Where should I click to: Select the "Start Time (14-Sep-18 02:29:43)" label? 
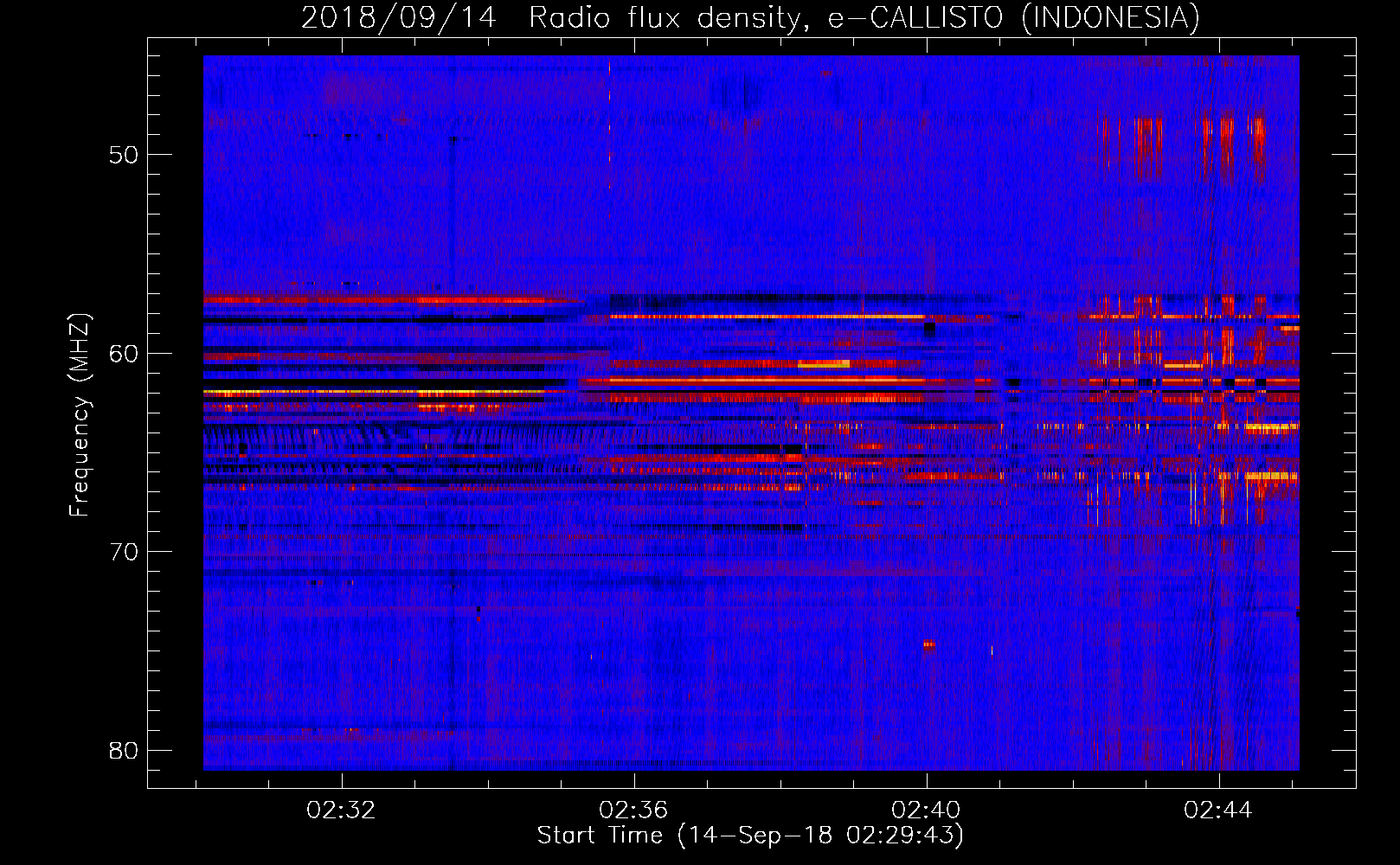pyautogui.click(x=750, y=836)
